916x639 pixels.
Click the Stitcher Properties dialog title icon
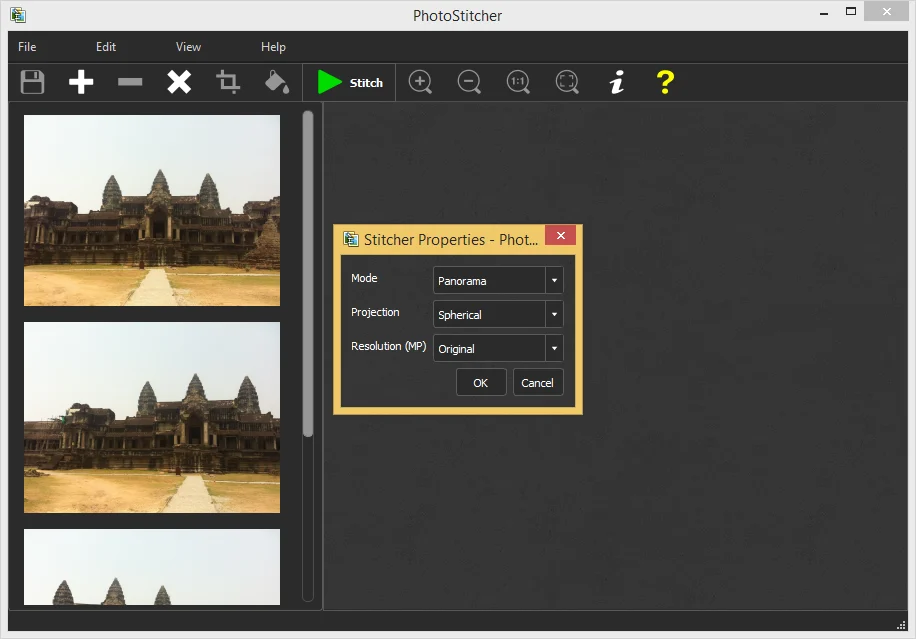[351, 239]
